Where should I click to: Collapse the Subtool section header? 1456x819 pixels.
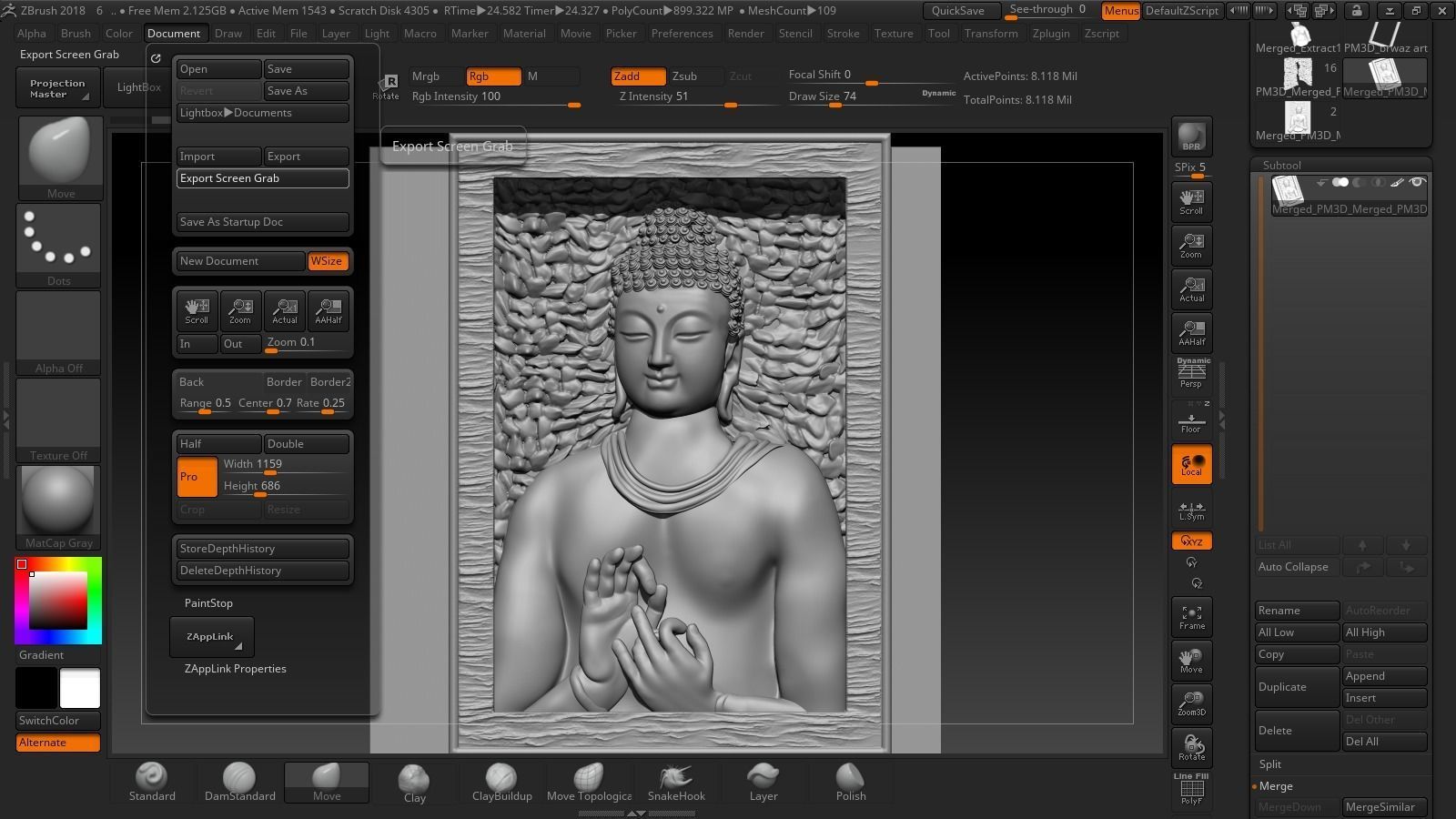click(x=1281, y=165)
